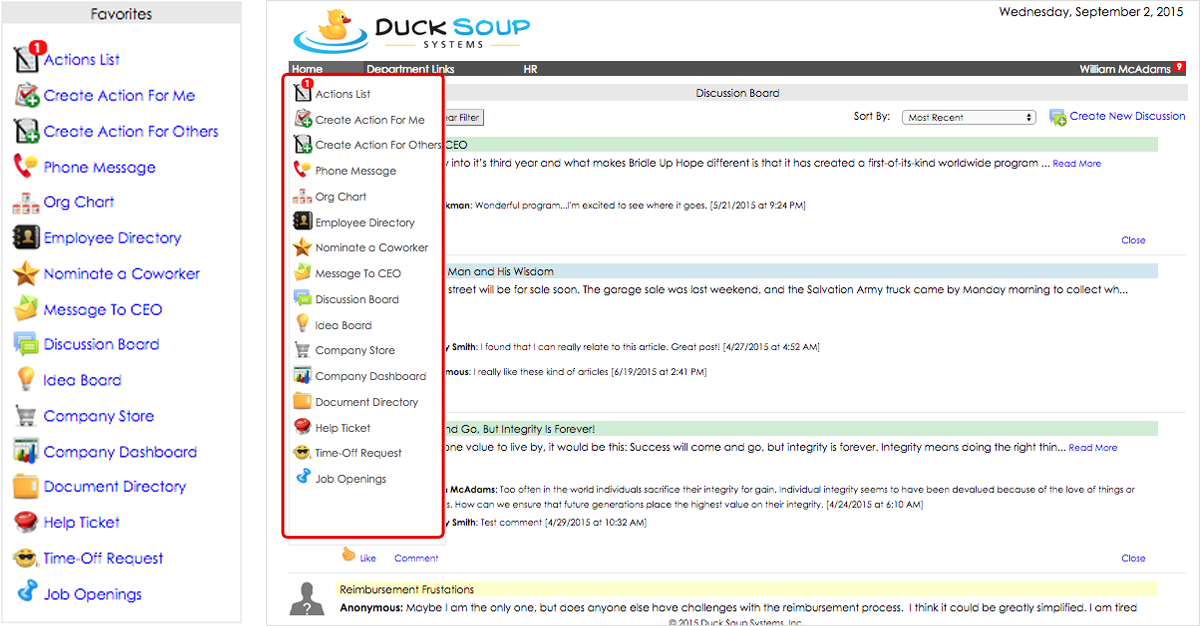
Task: Click the anonymous user avatar thumbnail
Action: (x=306, y=597)
